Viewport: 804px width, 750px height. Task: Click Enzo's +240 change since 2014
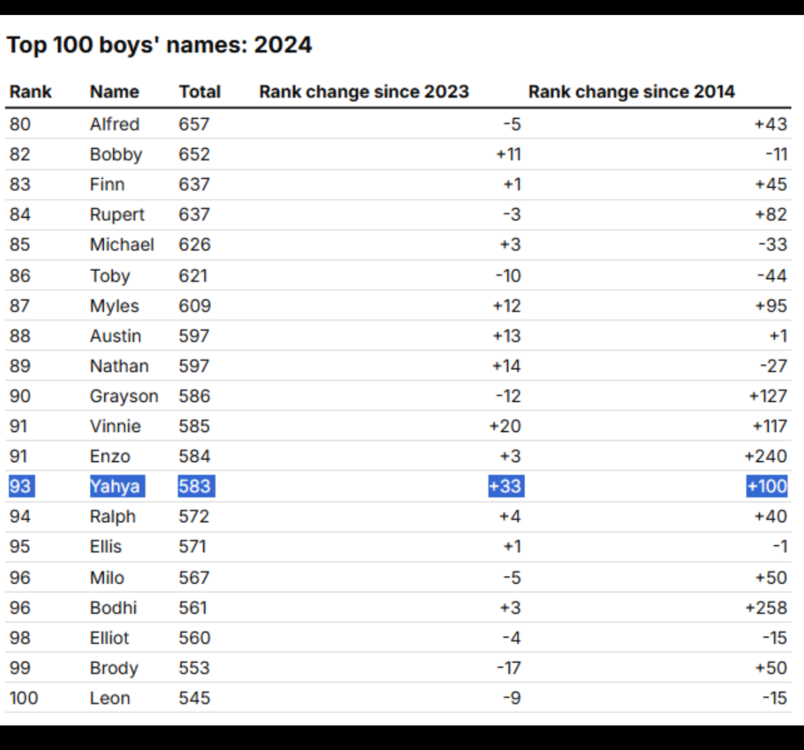766,456
